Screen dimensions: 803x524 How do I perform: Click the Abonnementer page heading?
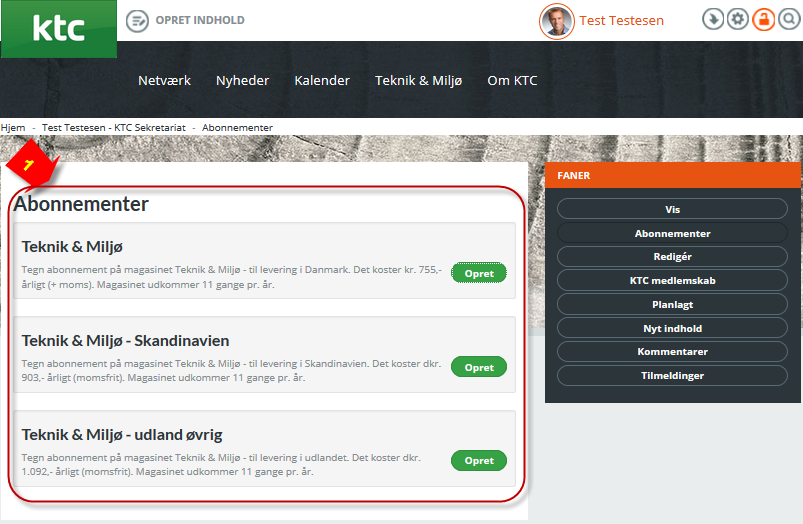[81, 204]
